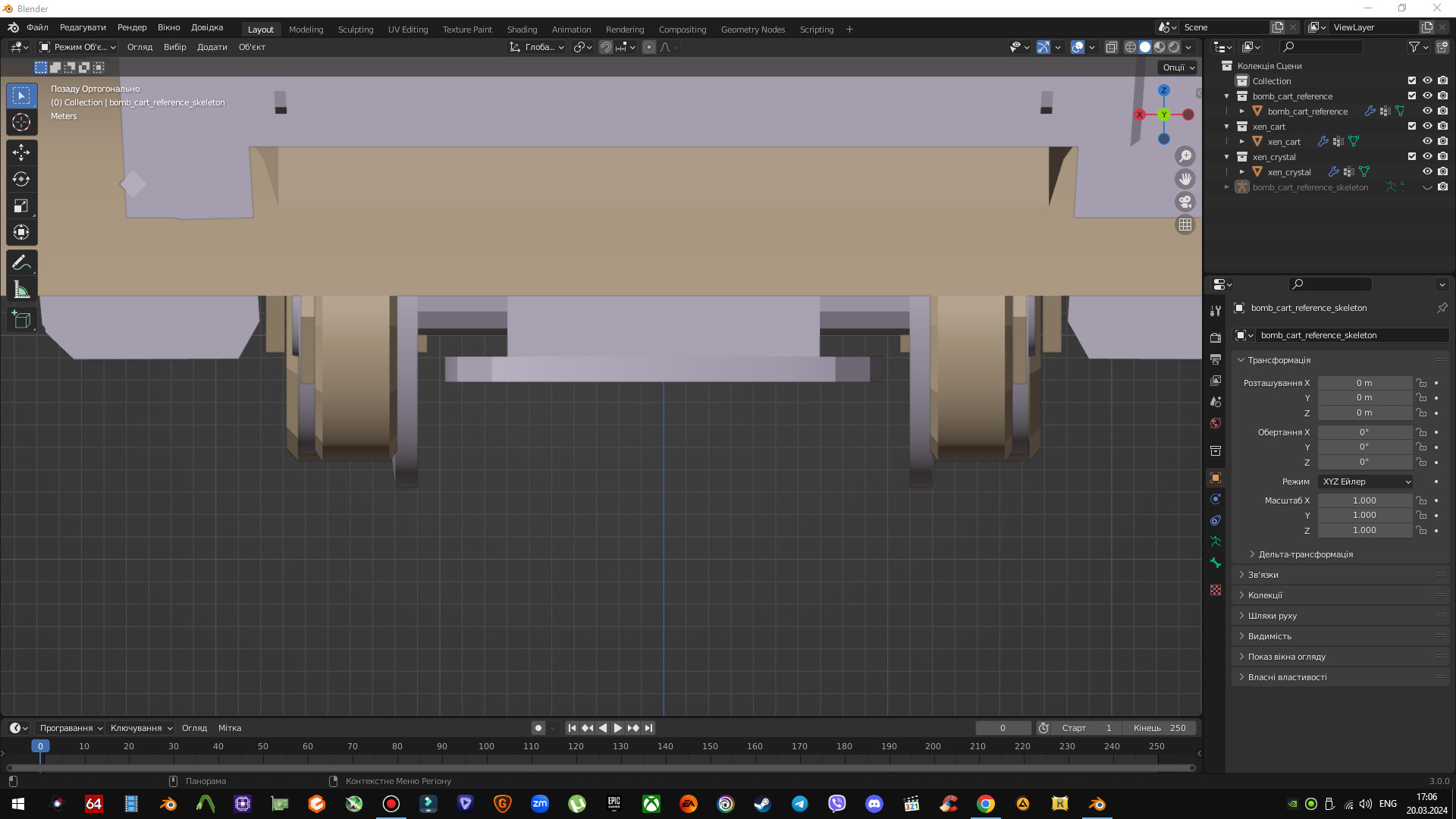This screenshot has height=819, width=1456.
Task: Open the Режим XYZ Ейлер dropdown
Action: 1364,482
